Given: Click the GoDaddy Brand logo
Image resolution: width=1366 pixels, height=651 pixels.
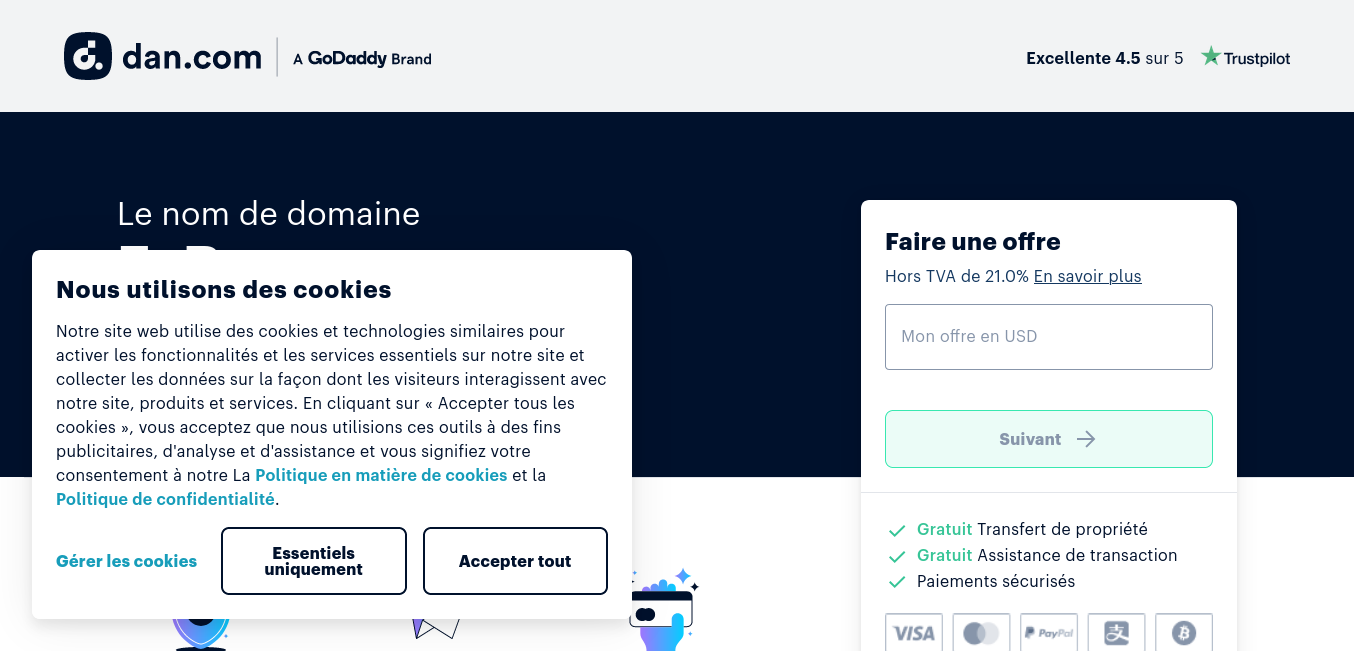Looking at the screenshot, I should pyautogui.click(x=362, y=58).
